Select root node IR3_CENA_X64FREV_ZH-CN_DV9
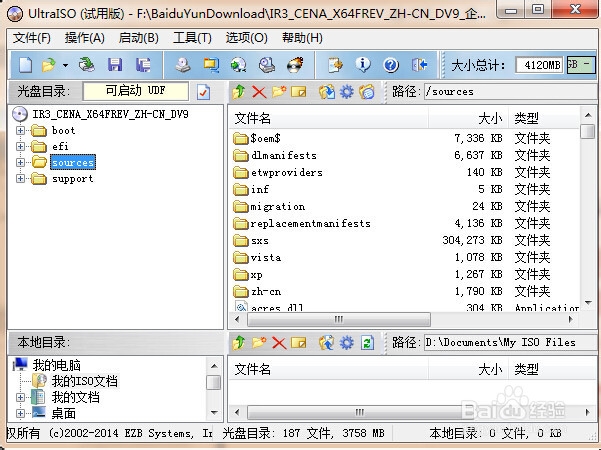 click(110, 114)
